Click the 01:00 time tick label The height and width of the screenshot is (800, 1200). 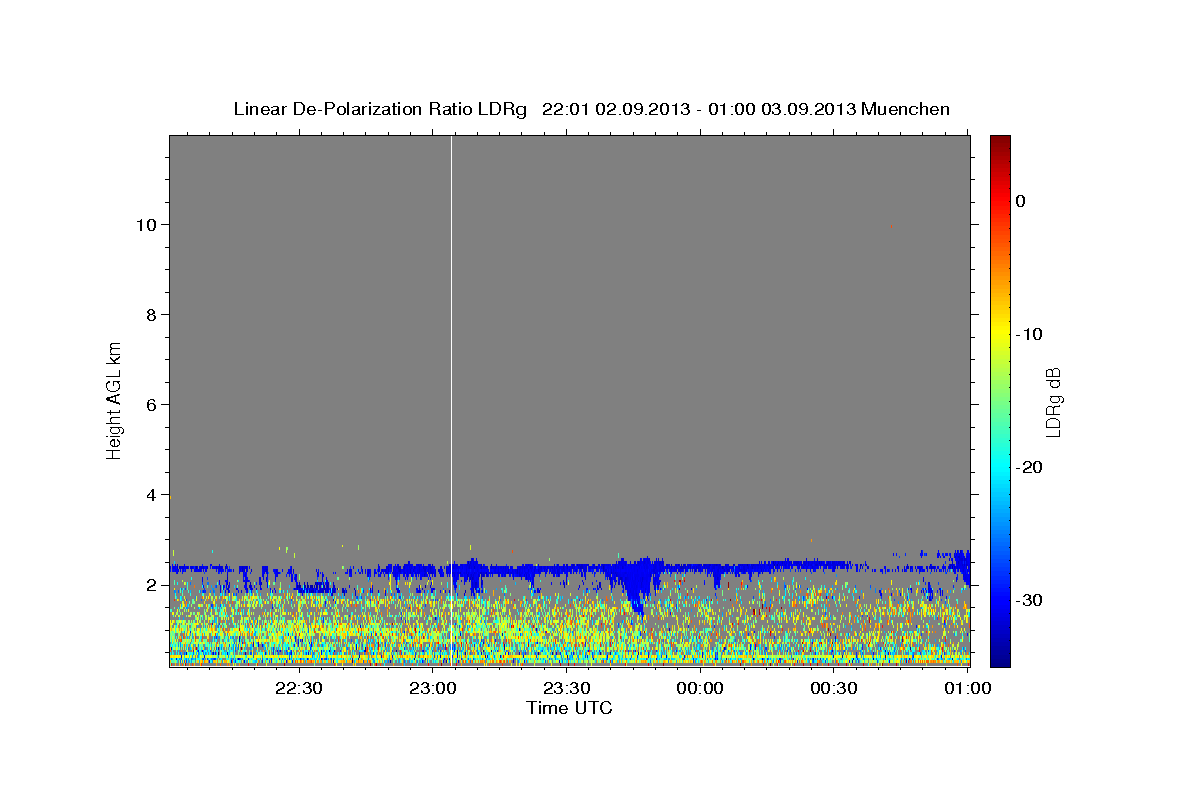tap(967, 688)
